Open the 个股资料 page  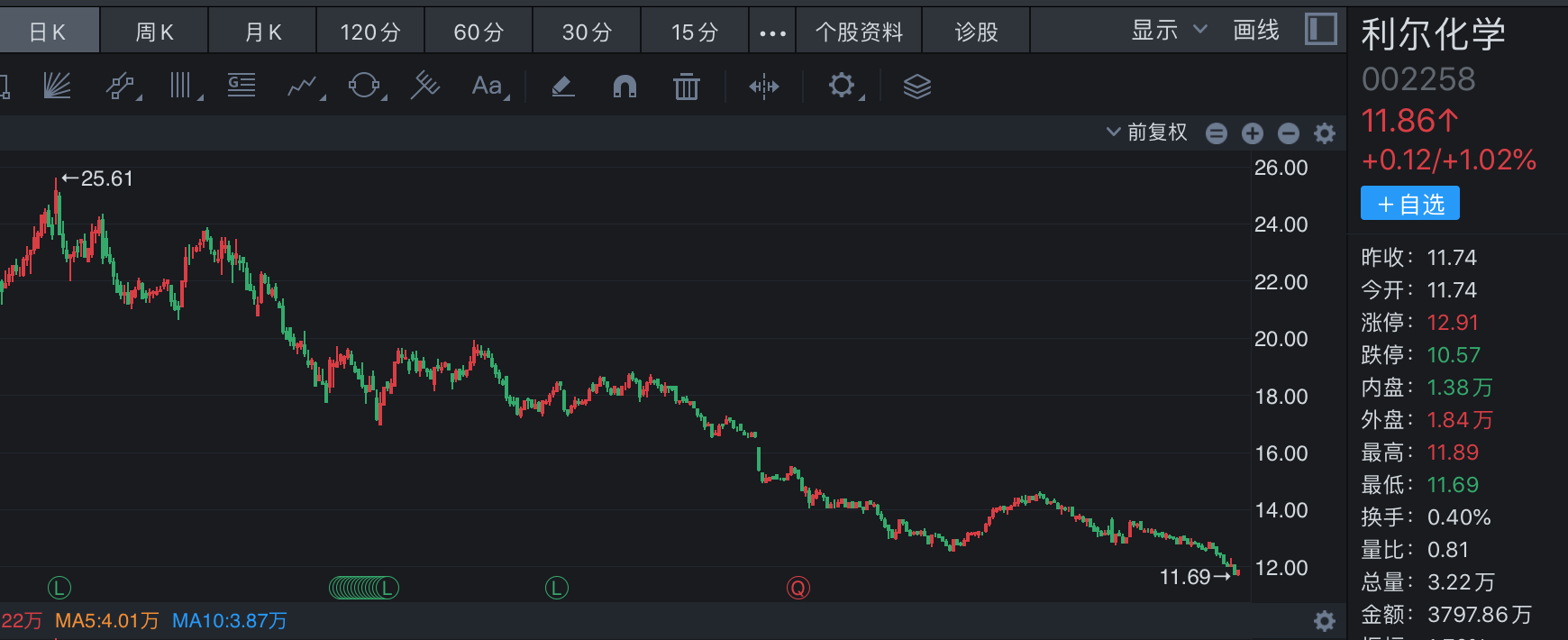[x=859, y=32]
